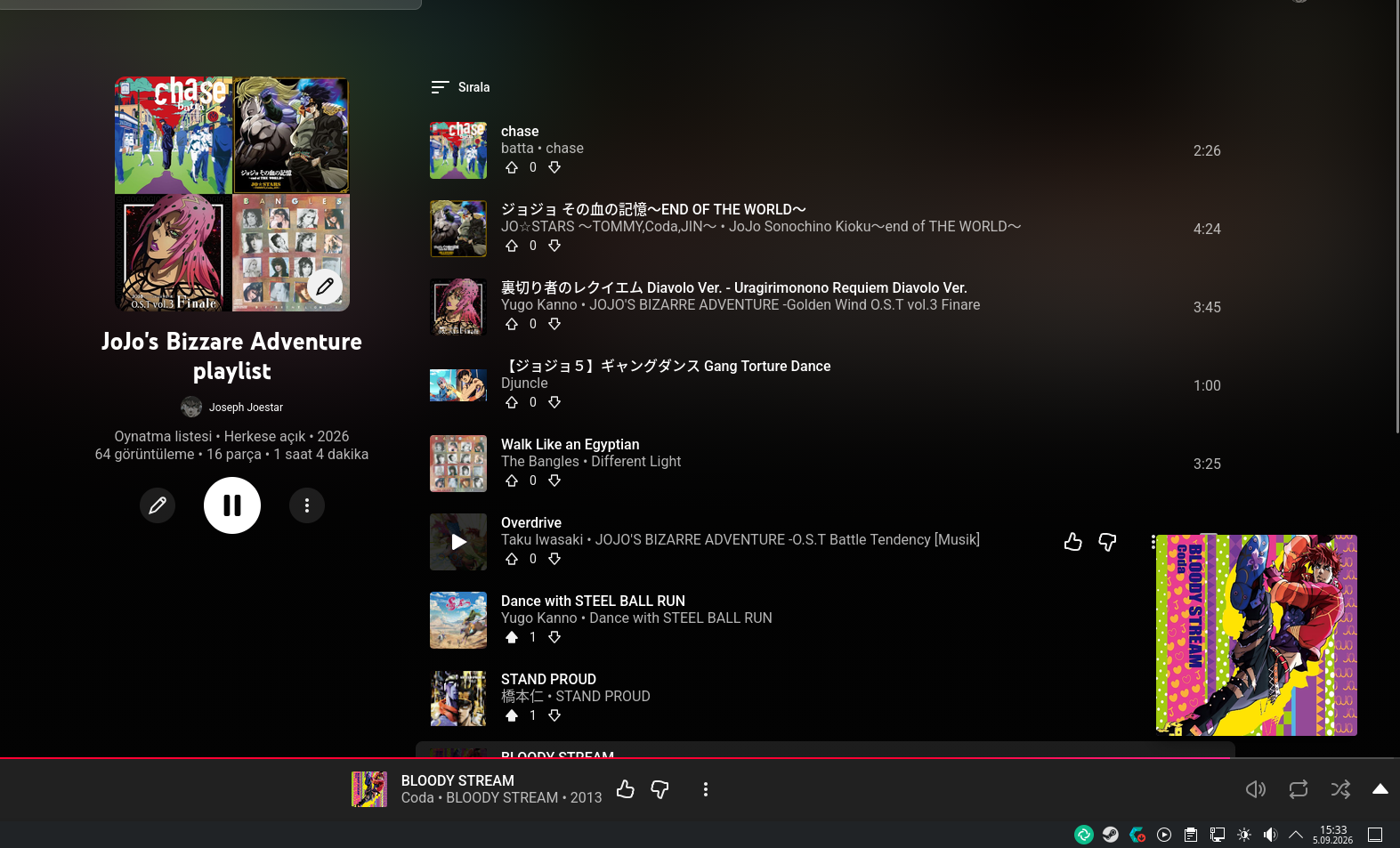Edit the playlist cover image with the pencil
Viewport: 1400px width, 848px height.
(x=325, y=287)
